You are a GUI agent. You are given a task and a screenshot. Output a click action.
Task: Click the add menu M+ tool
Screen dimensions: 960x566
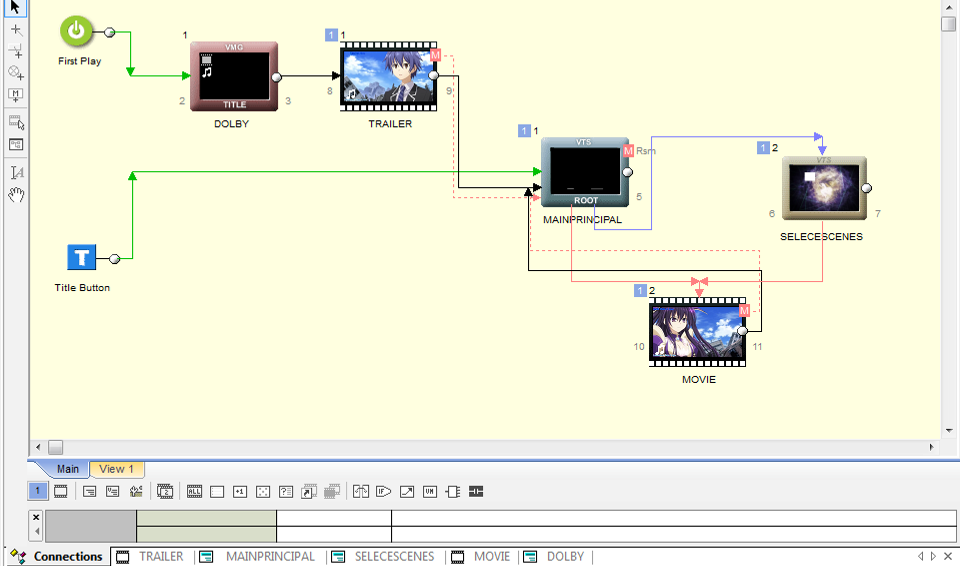click(x=16, y=95)
